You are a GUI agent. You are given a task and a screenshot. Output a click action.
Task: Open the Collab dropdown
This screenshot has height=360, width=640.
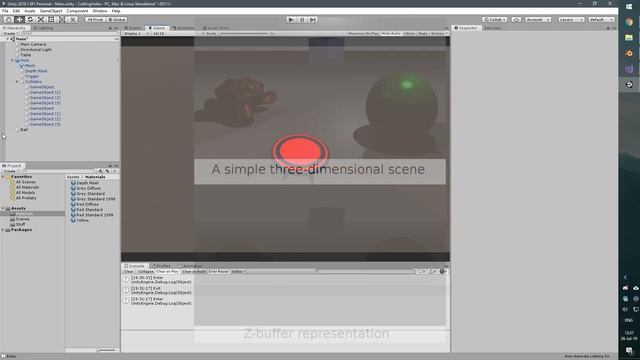tap(495, 19)
